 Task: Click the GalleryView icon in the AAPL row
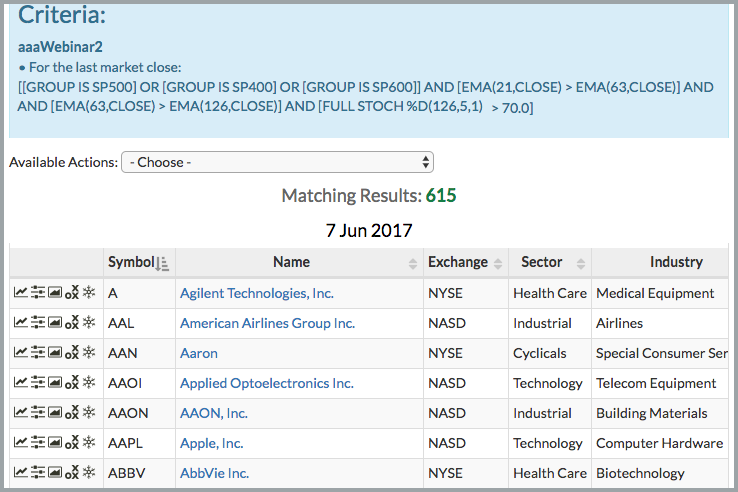coord(55,443)
